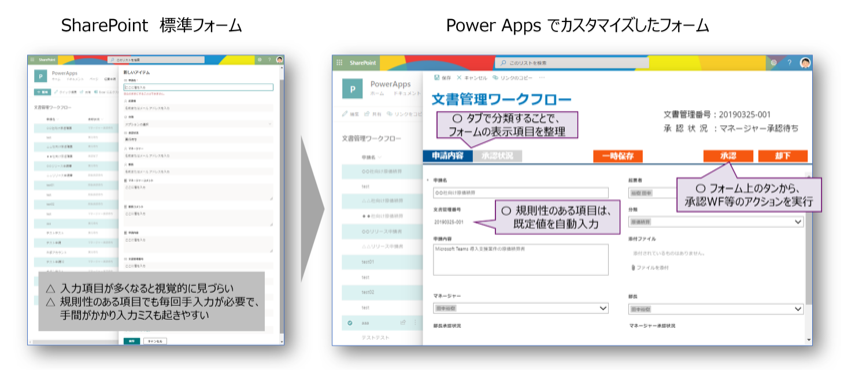Click 保存 save icon in customized form
This screenshot has height=373, width=846.
tap(437, 78)
